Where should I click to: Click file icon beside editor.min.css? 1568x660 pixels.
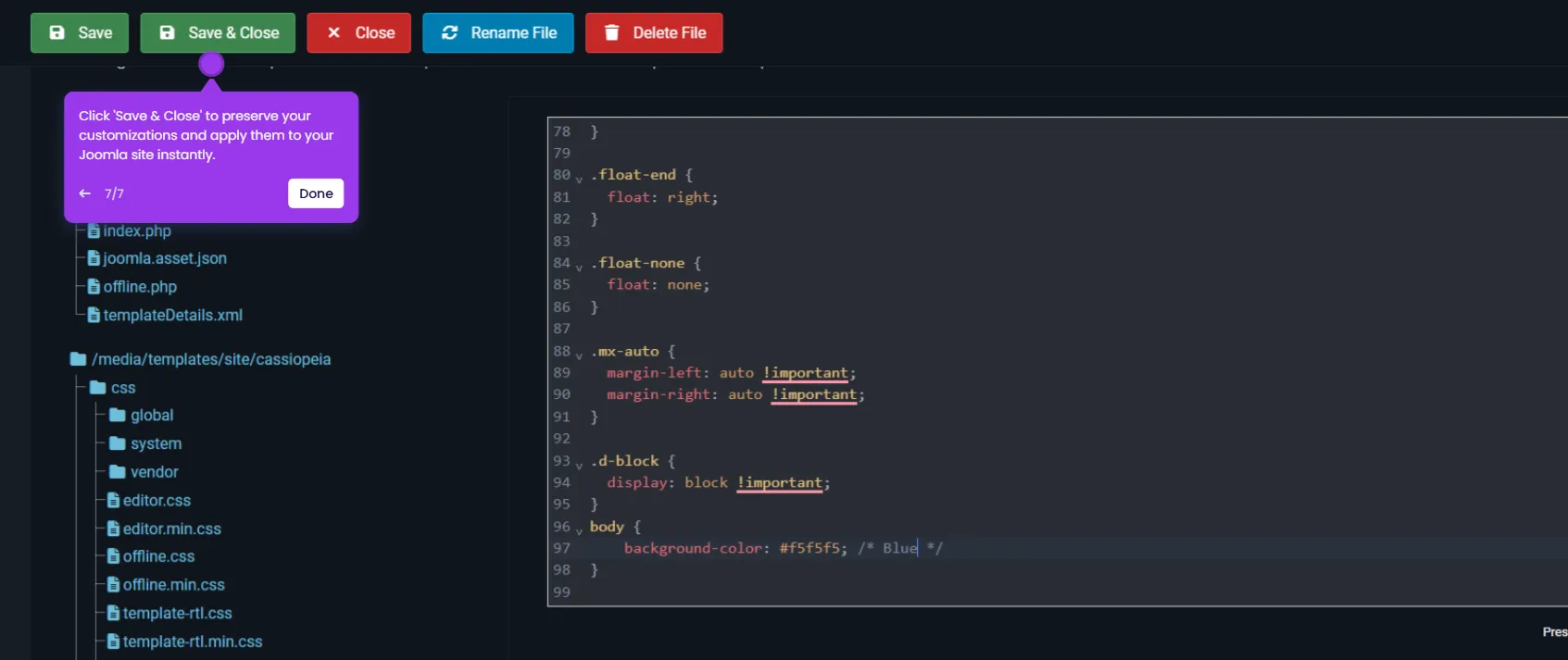click(x=113, y=529)
